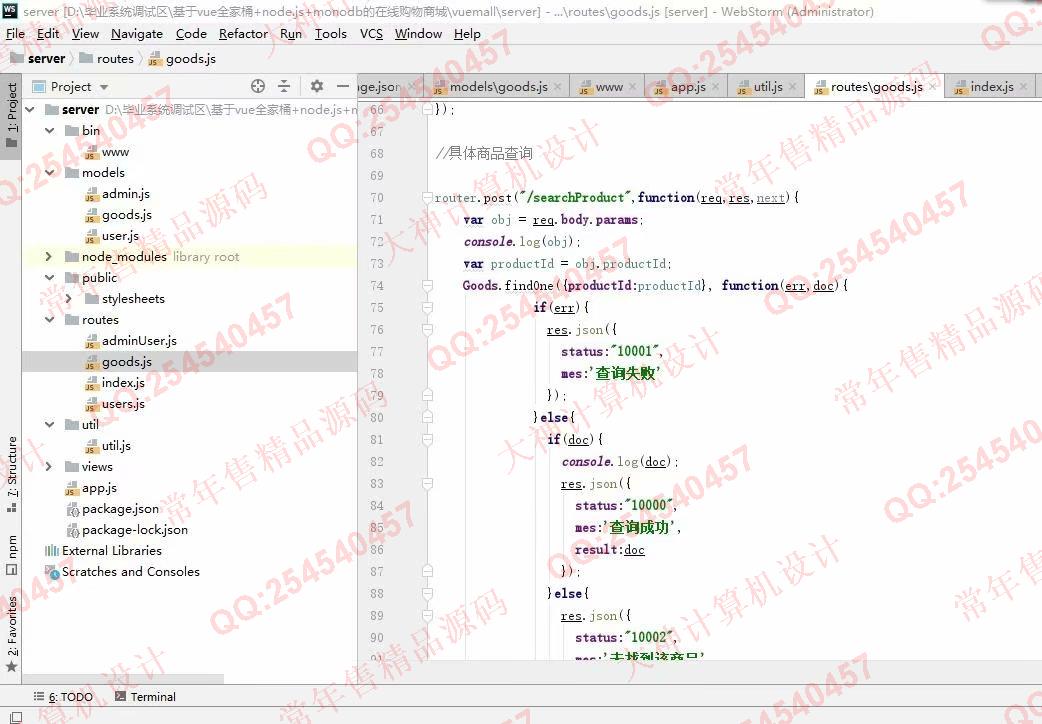Expand the stylesheets folder
The image size is (1042, 724).
(x=68, y=299)
